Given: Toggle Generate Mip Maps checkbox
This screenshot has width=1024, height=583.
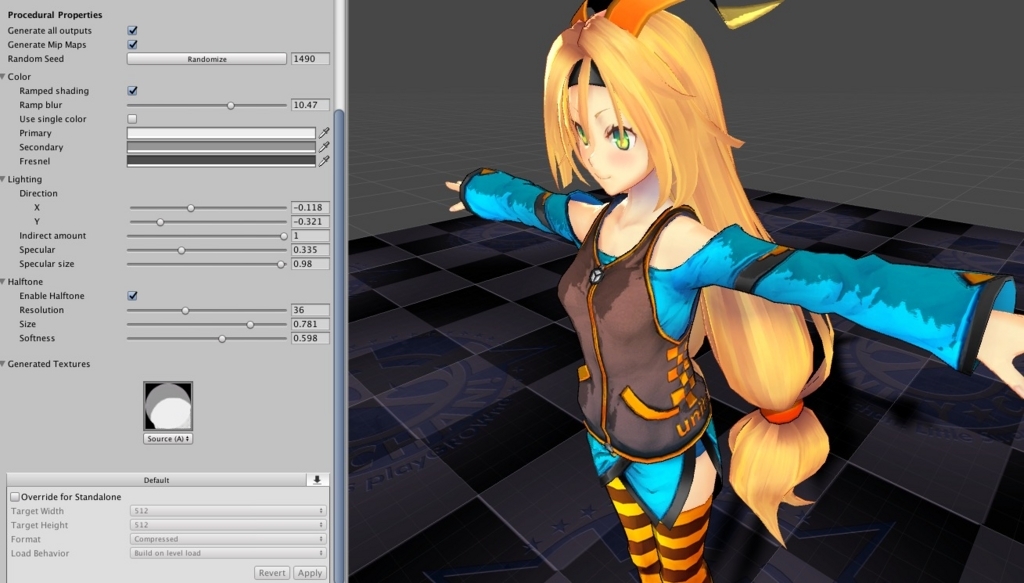Looking at the screenshot, I should point(133,44).
